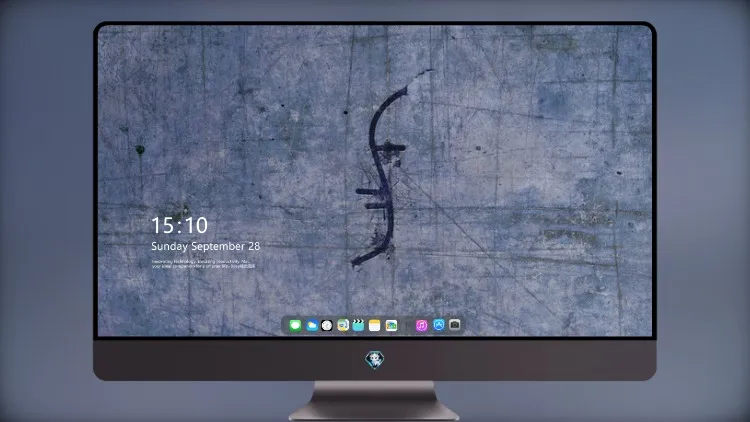Open the blue App Store icon
Screen dimensions: 750x422
coord(439,325)
